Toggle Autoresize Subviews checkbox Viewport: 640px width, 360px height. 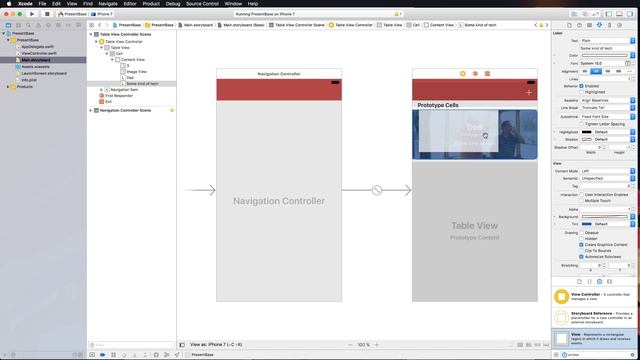[x=581, y=257]
